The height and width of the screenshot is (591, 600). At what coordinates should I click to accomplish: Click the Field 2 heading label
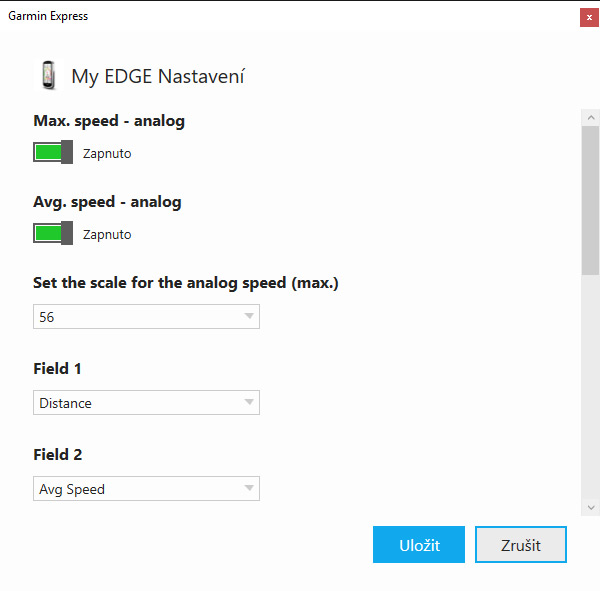click(58, 455)
